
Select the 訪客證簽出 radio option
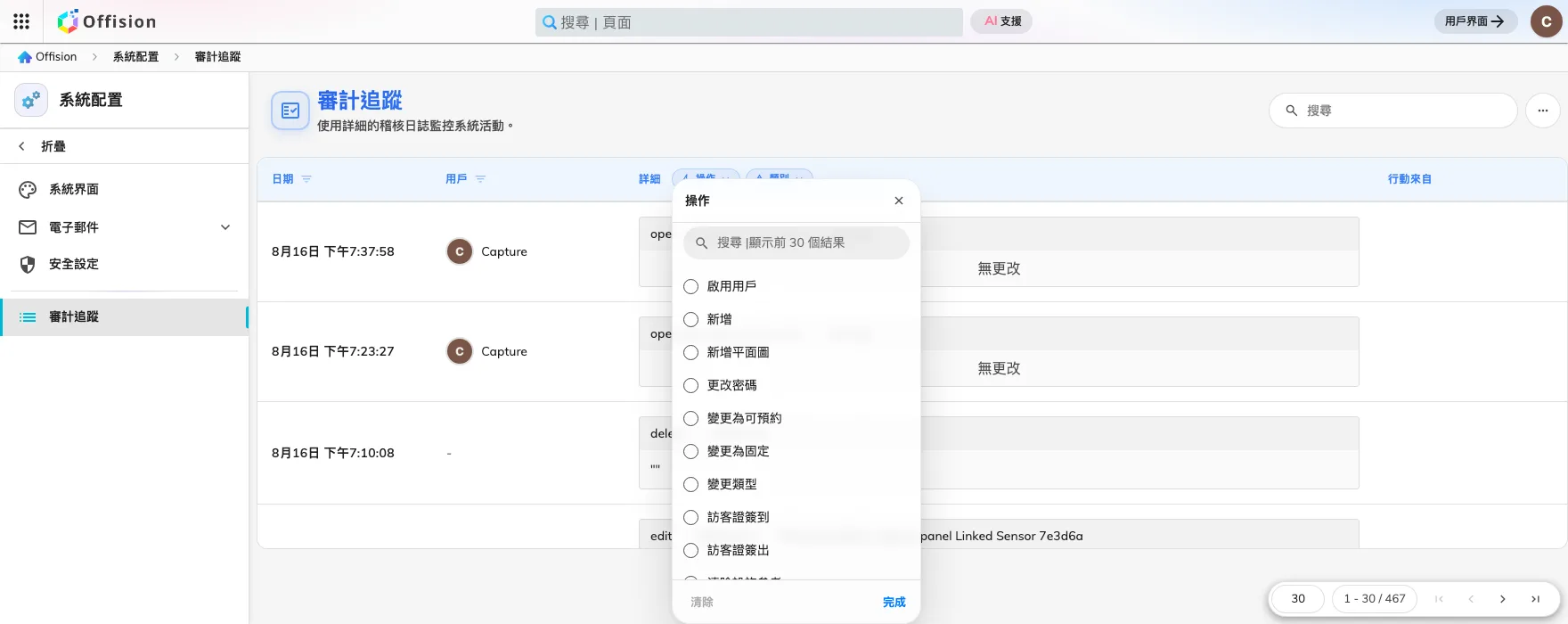[x=690, y=550]
